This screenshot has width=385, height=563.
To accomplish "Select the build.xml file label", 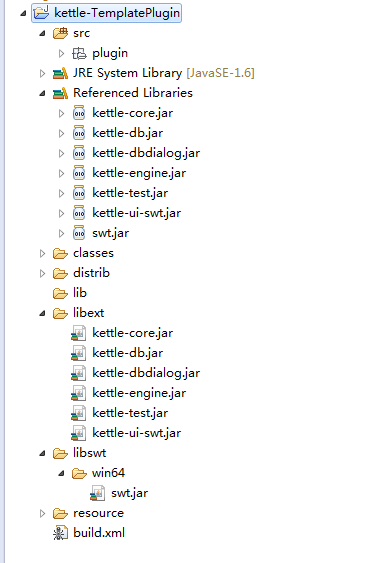I will 99,533.
